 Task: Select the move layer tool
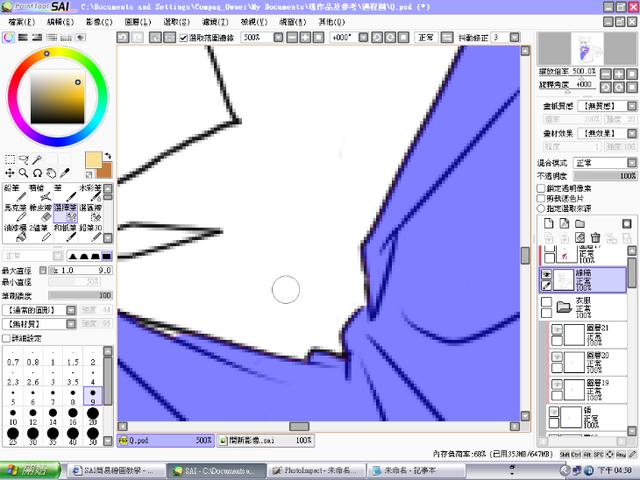pos(10,173)
